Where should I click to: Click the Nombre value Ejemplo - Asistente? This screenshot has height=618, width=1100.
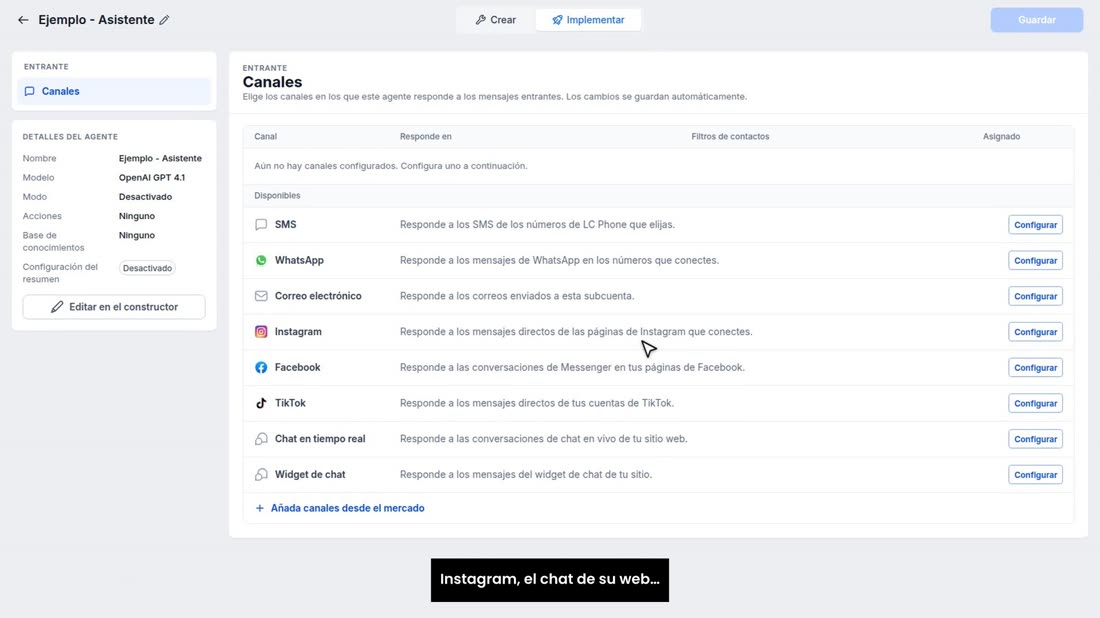160,159
